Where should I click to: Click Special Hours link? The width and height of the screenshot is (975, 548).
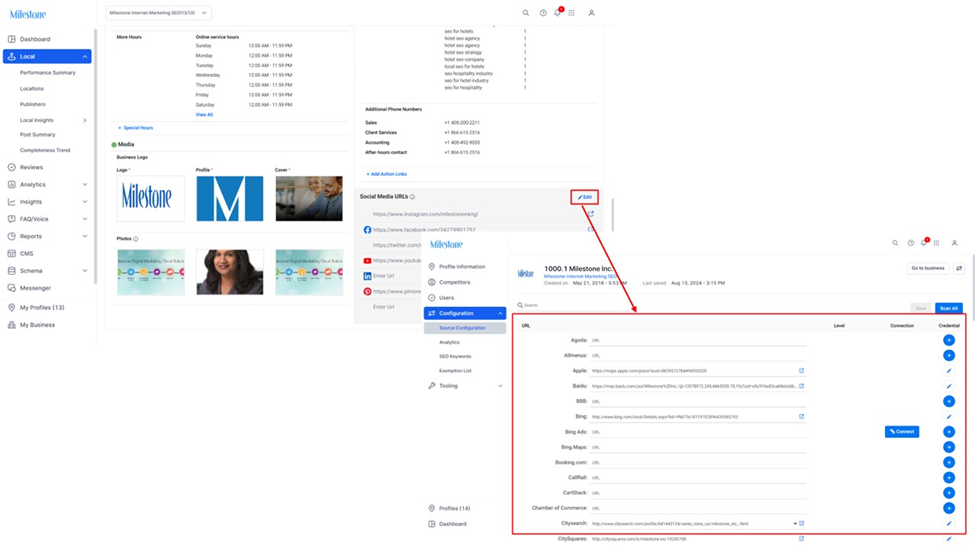[x=136, y=128]
